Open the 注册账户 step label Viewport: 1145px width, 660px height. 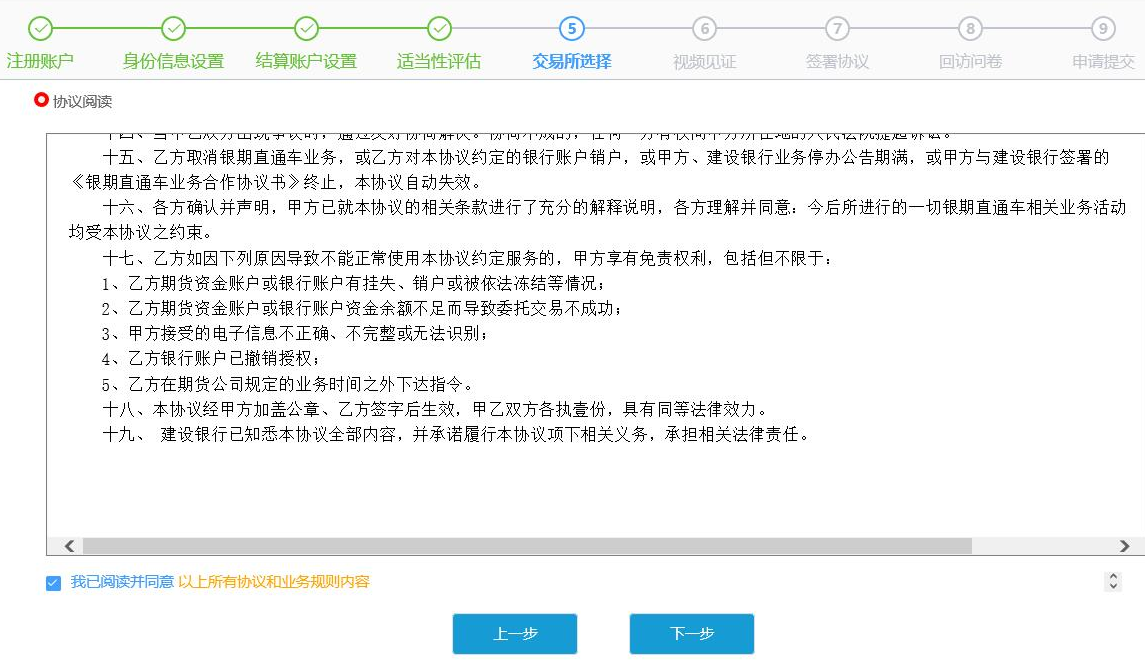pyautogui.click(x=40, y=61)
